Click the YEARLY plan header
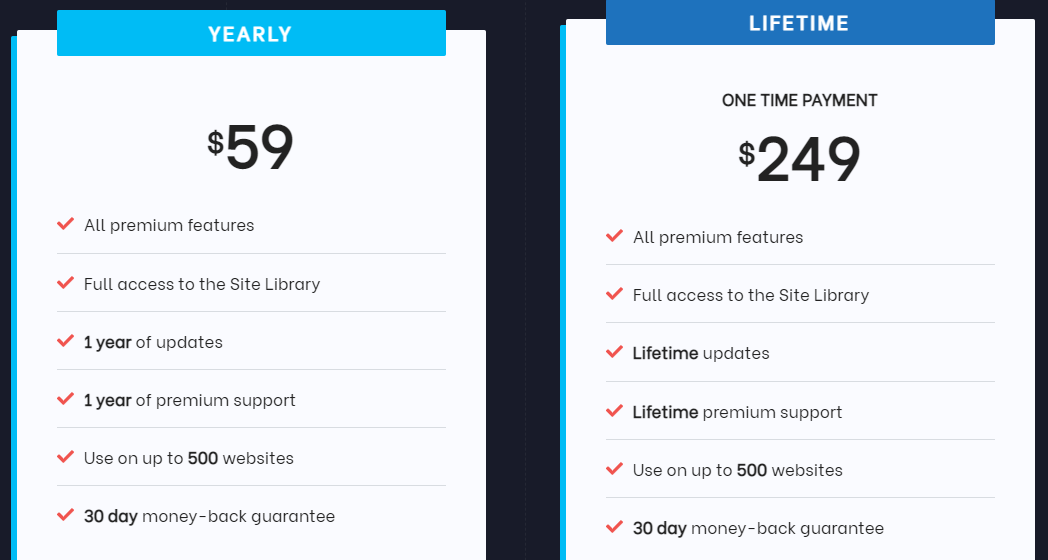 251,33
